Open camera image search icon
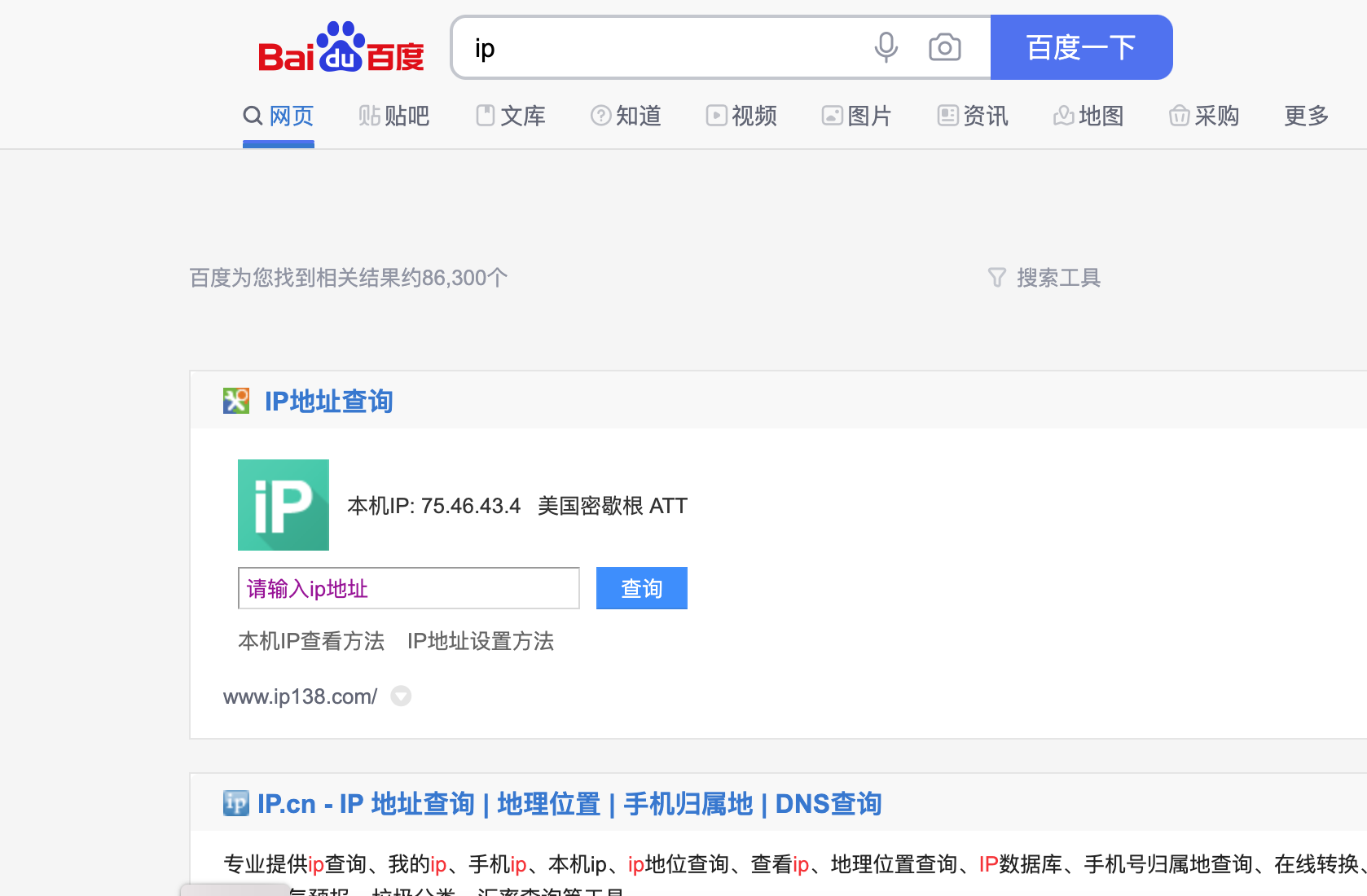Screen dimensions: 1367x896 click(x=945, y=47)
